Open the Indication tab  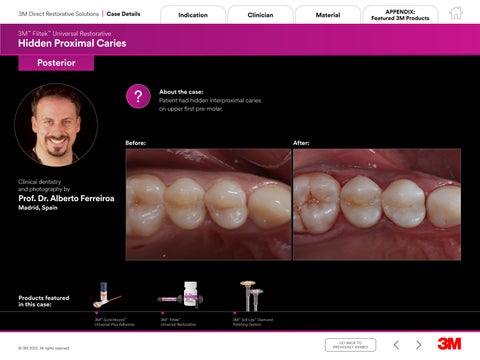click(x=193, y=15)
